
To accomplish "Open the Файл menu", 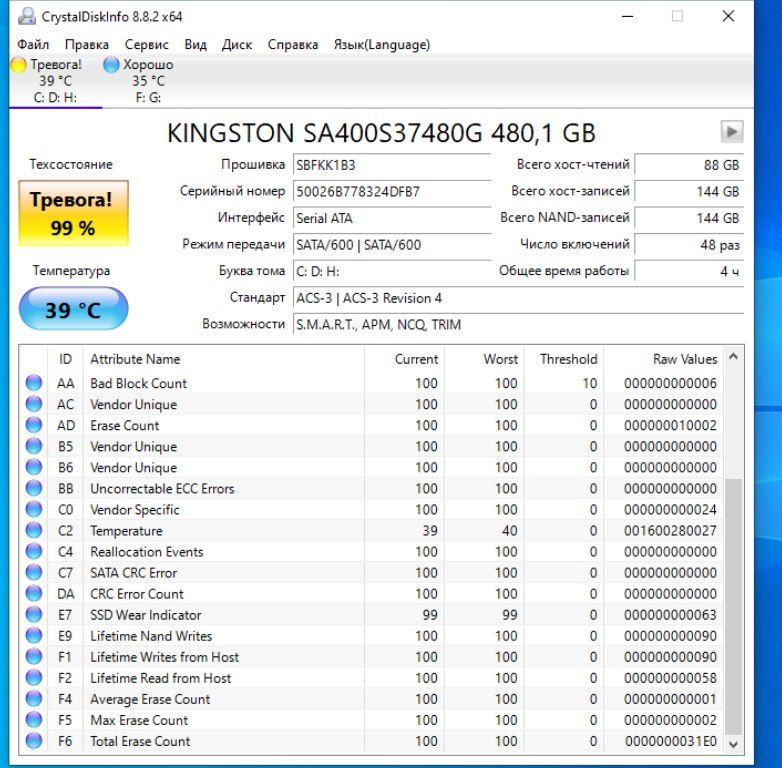I will 33,44.
